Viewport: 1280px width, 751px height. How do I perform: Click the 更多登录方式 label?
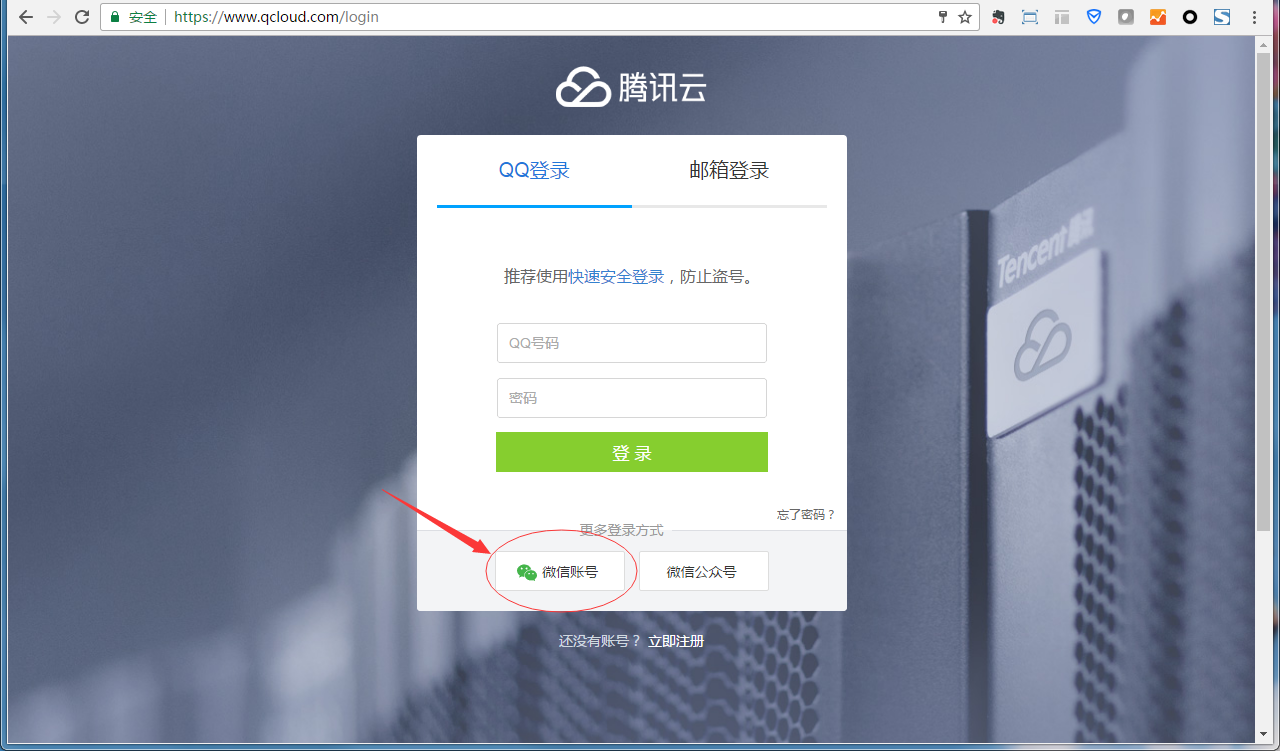pyautogui.click(x=621, y=530)
